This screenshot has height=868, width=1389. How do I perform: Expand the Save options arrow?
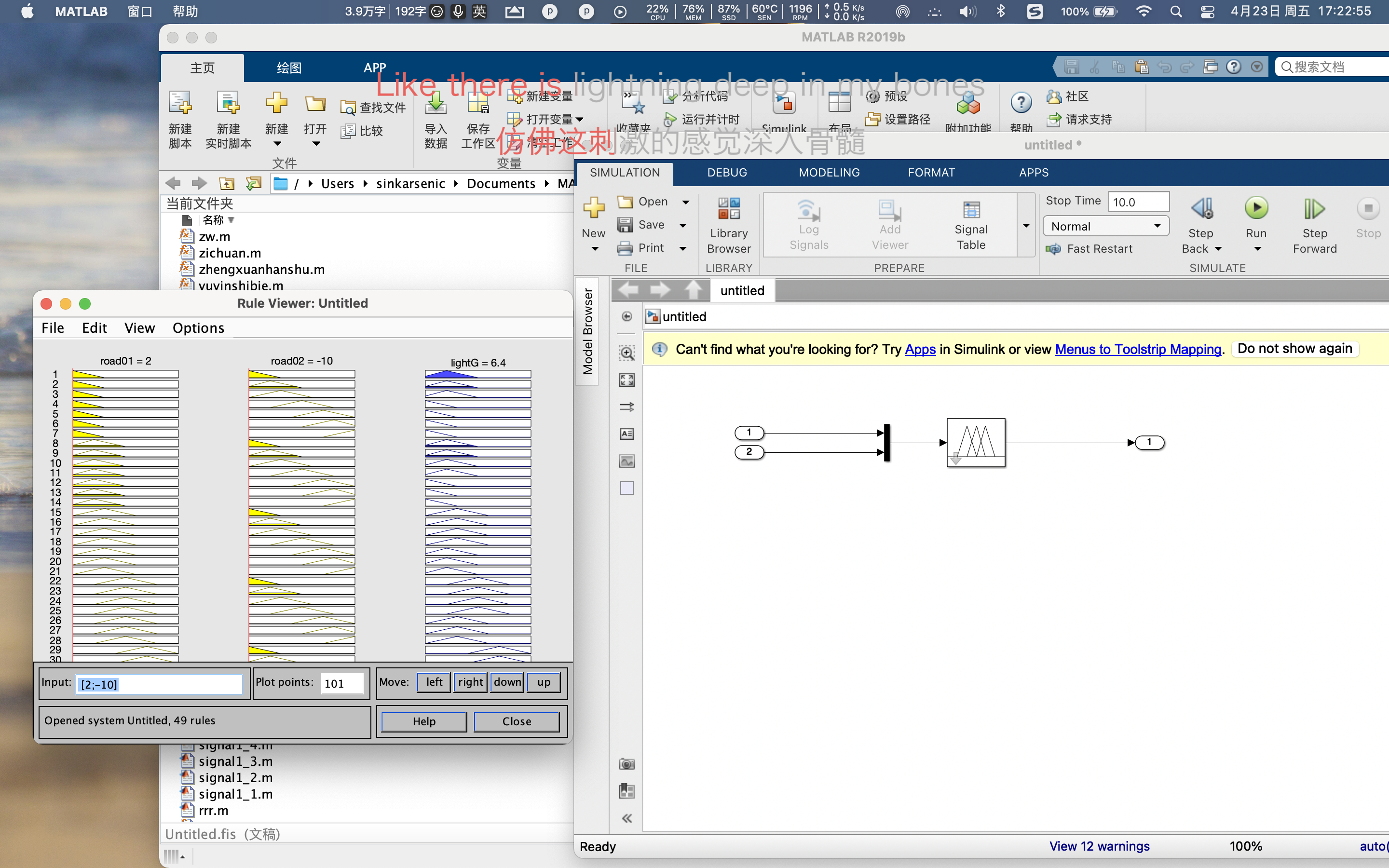point(683,225)
